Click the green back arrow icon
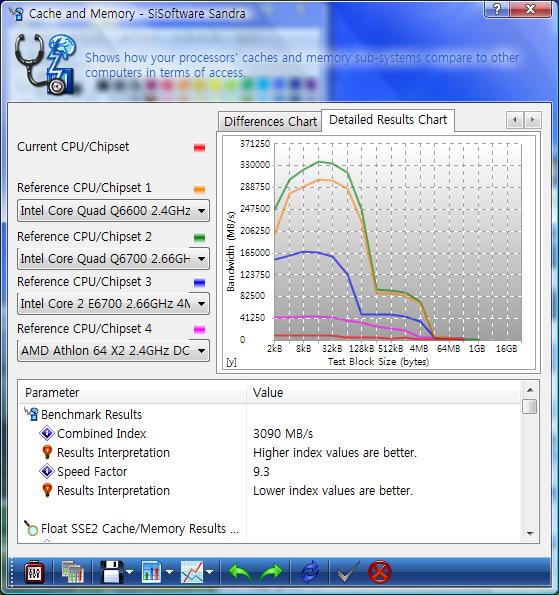The height and width of the screenshot is (595, 559). click(239, 572)
